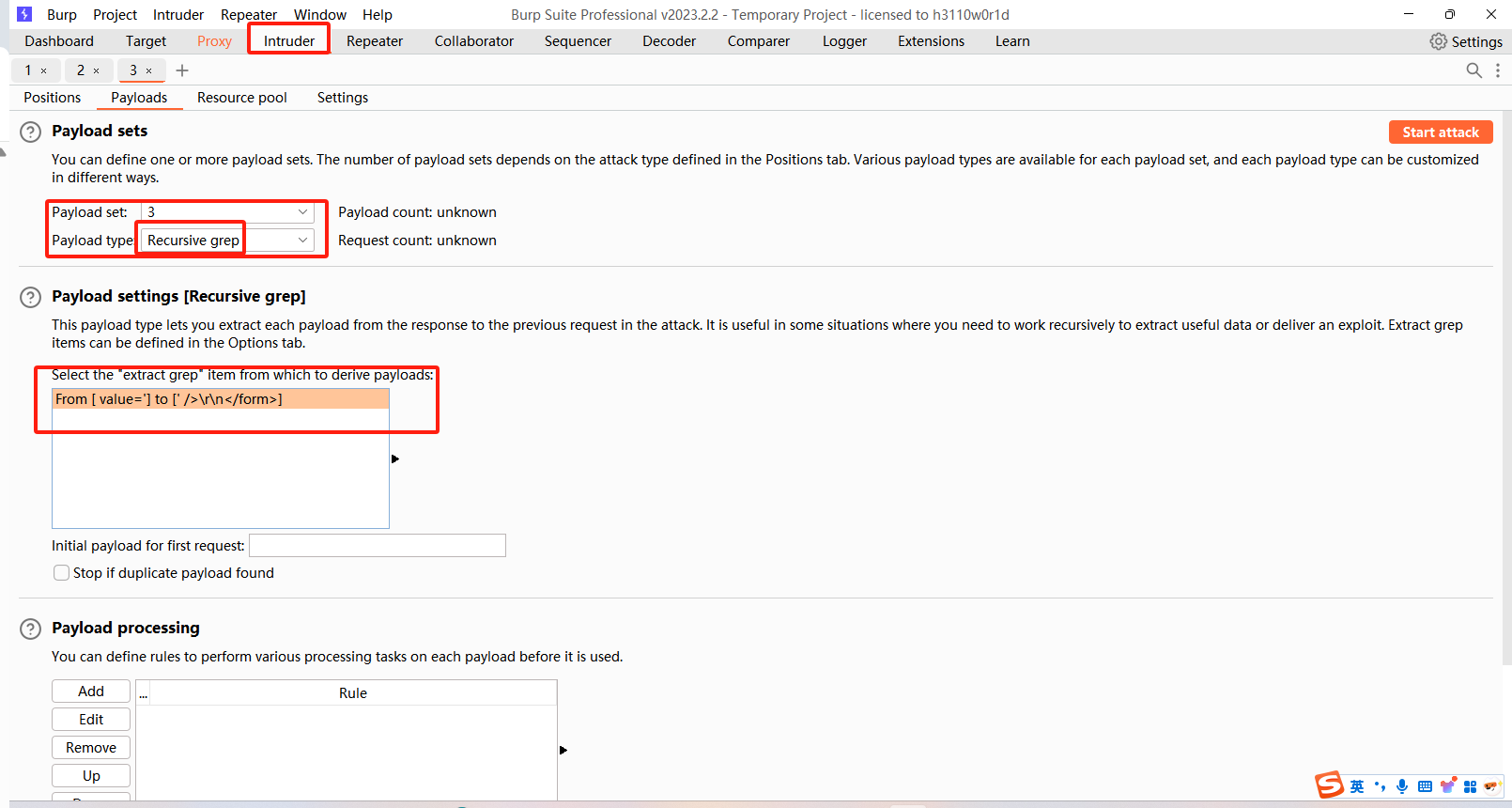Image resolution: width=1512 pixels, height=808 pixels.
Task: Close Intruder attack tab 3
Action: click(148, 71)
